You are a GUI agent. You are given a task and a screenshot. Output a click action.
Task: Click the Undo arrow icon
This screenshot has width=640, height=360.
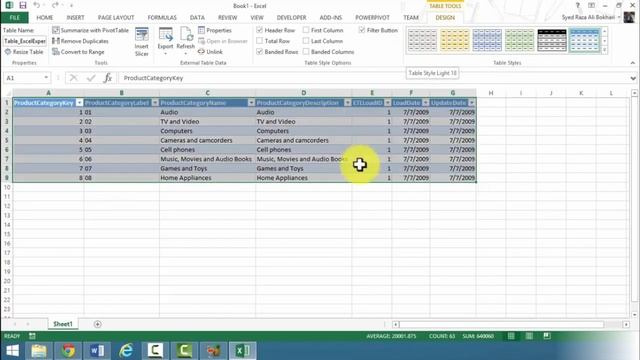[37, 5]
